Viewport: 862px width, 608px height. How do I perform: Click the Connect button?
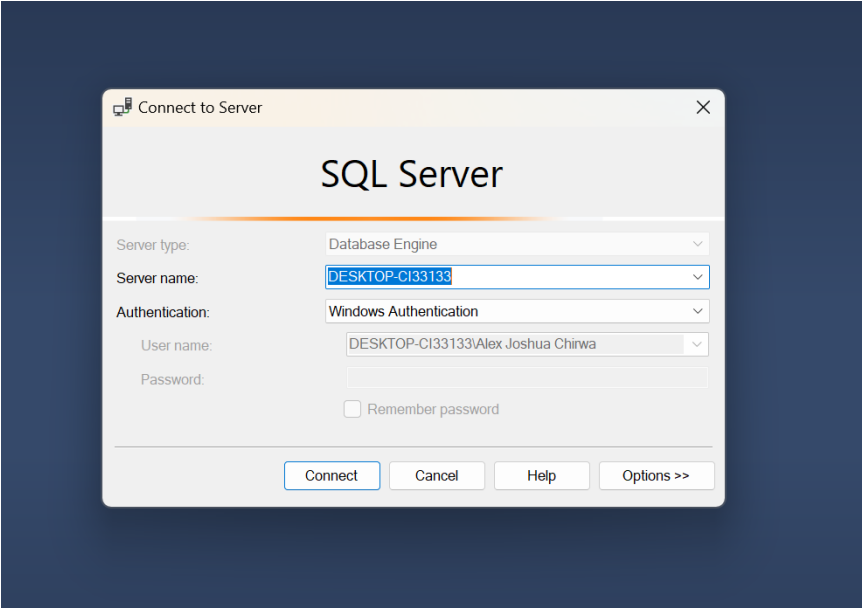tap(331, 476)
